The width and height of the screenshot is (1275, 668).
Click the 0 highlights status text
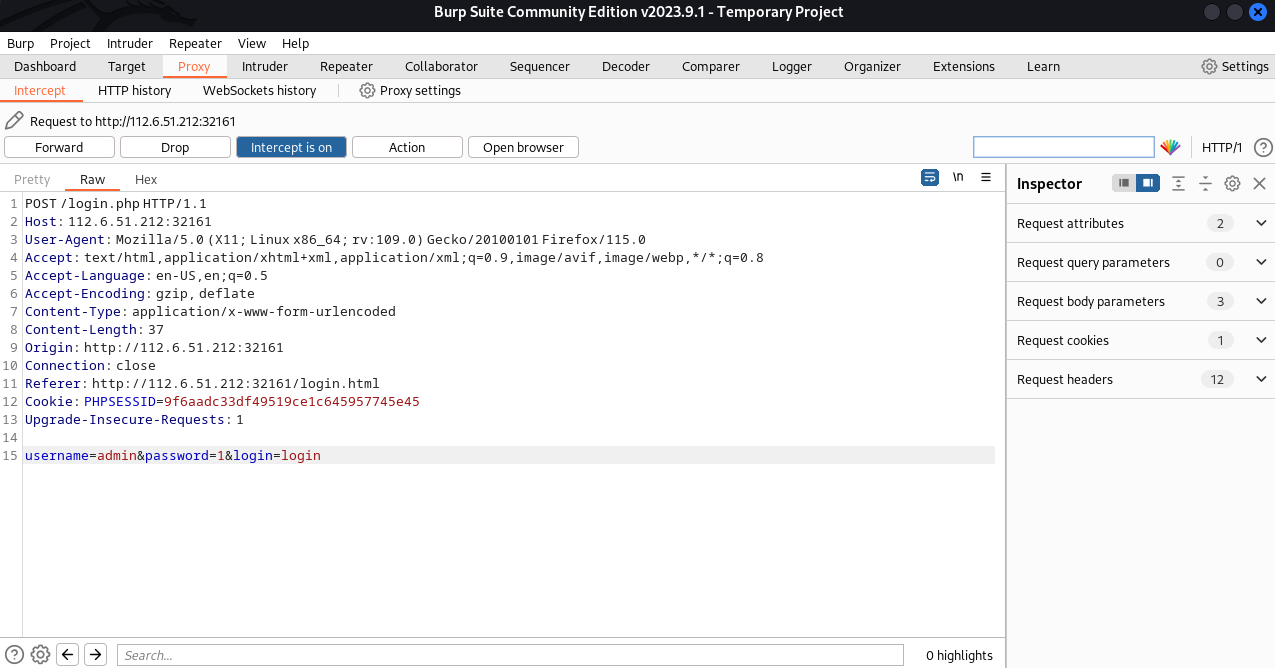pos(959,655)
